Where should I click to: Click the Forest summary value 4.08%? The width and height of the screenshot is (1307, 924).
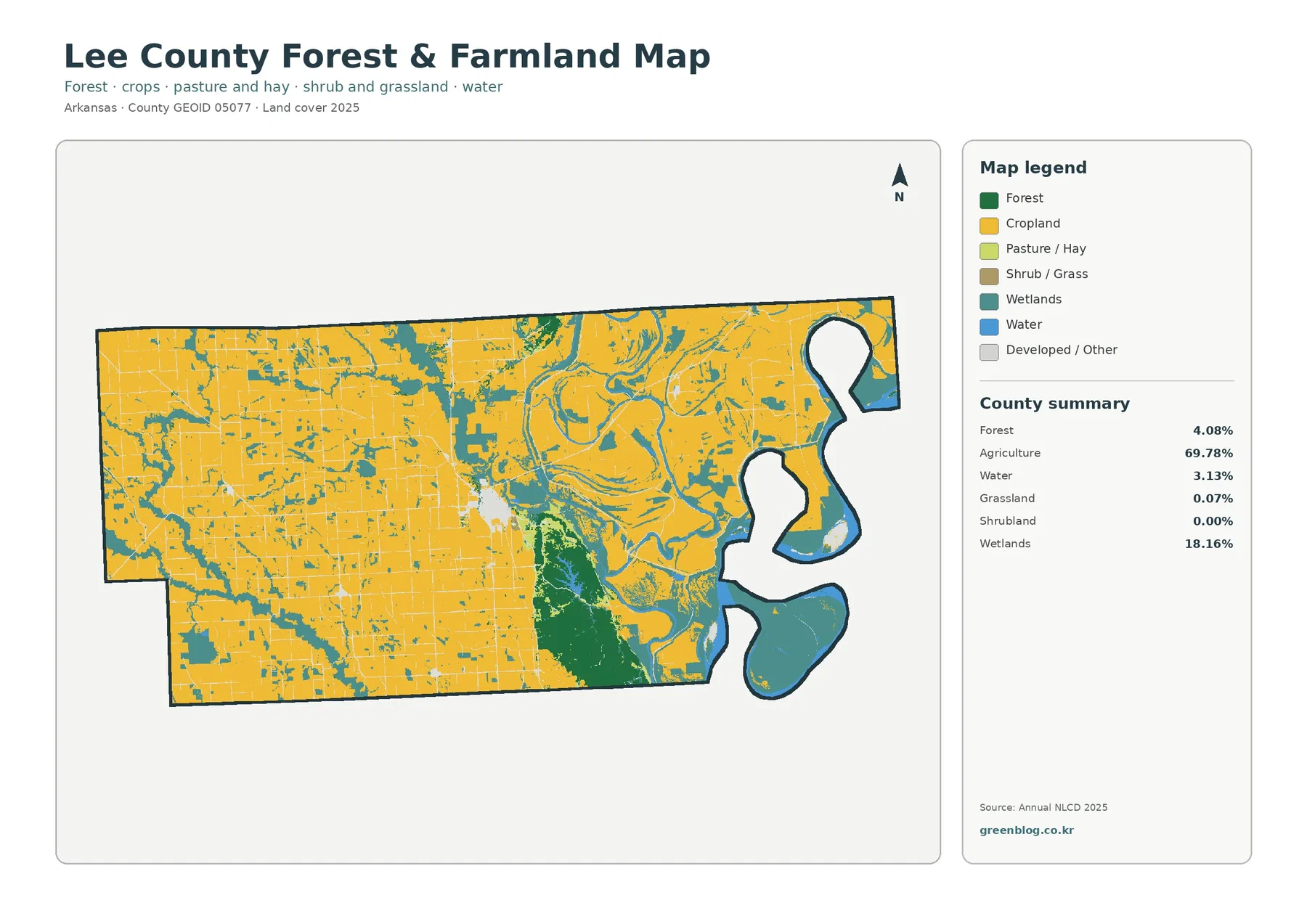(1213, 431)
